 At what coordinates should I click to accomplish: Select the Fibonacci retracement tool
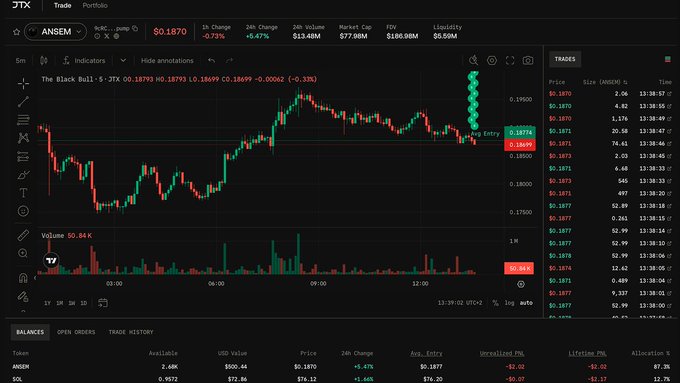pyautogui.click(x=23, y=119)
